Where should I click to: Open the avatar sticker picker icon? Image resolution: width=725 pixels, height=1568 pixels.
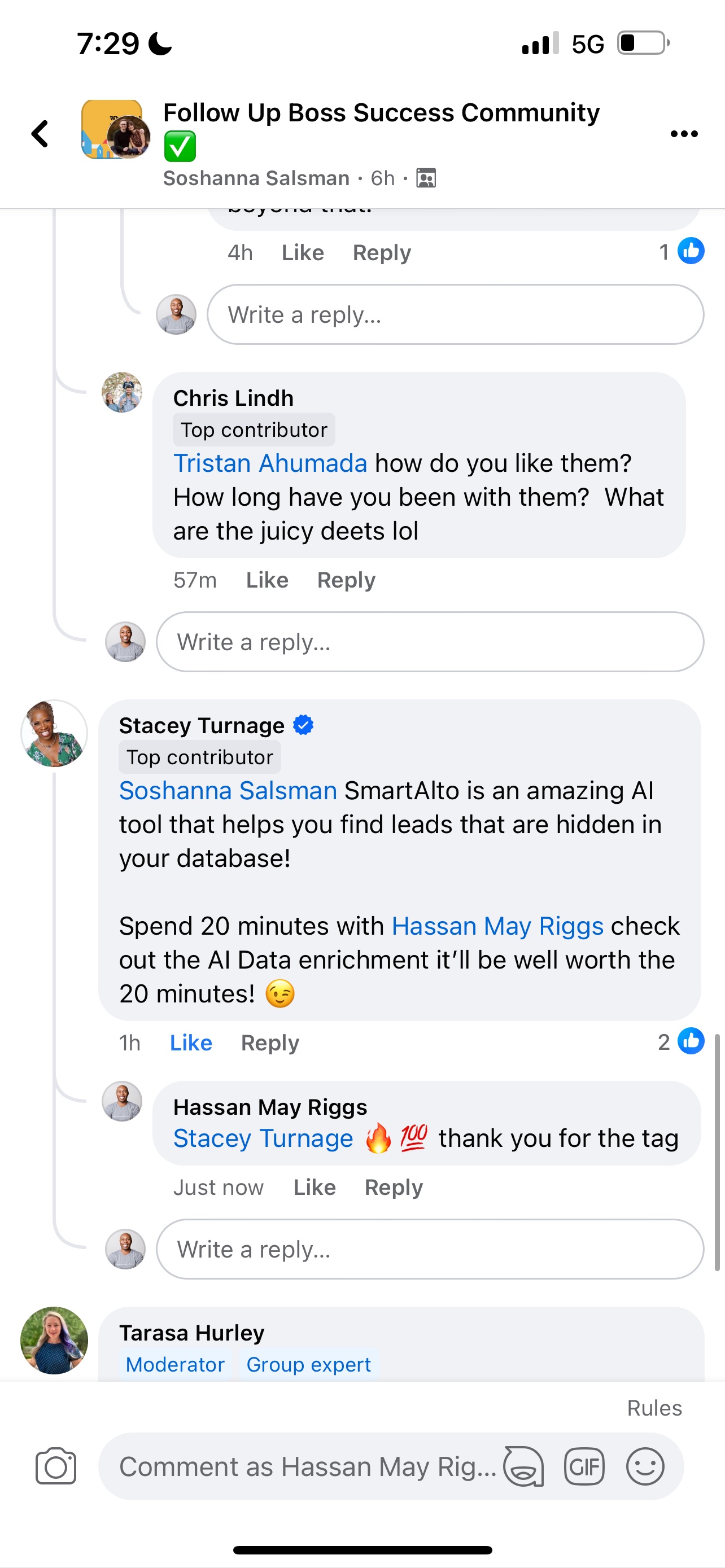523,1466
